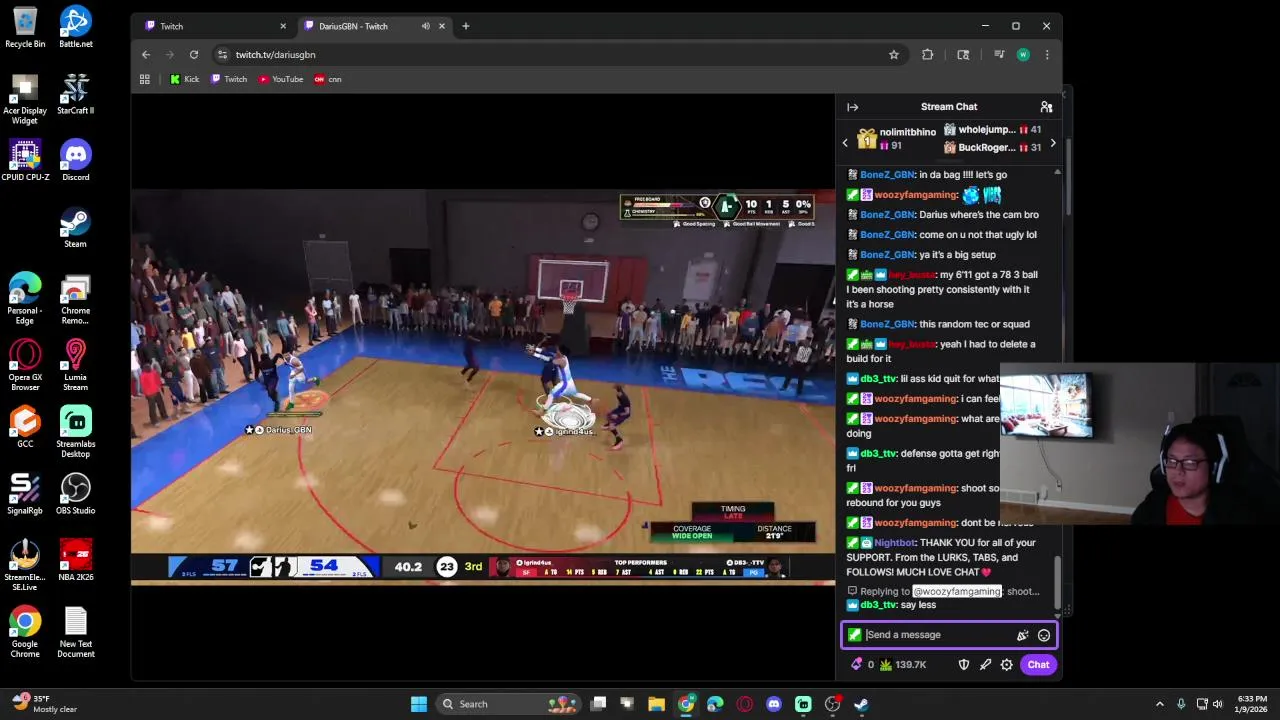Open the Windows Start menu
This screenshot has width=1280, height=720.
point(419,704)
